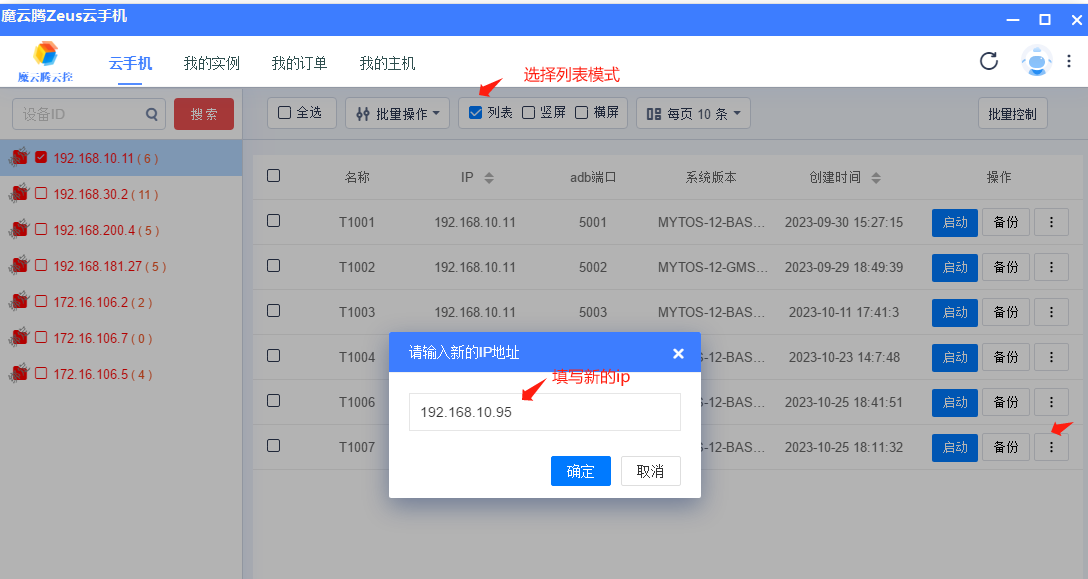Check the 全选 select-all checkbox
Screen dimensions: 1088x579
(283, 112)
